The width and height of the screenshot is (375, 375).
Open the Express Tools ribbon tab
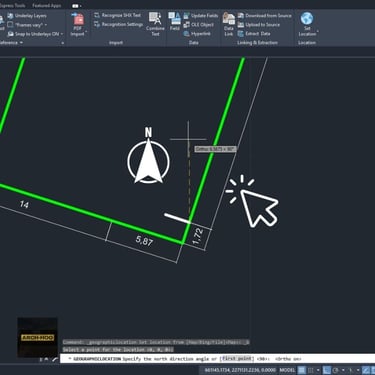pyautogui.click(x=13, y=5)
